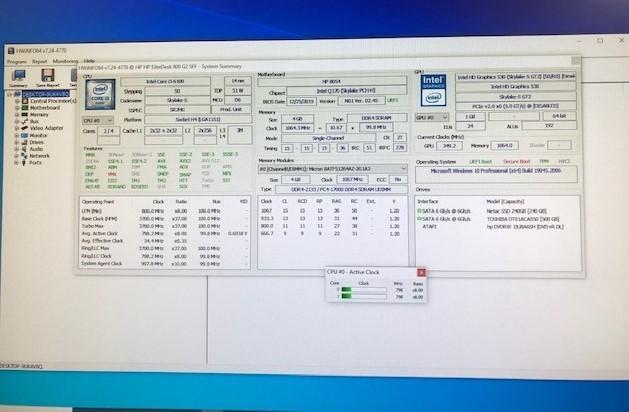Viewport: 629px width, 412px height.
Task: Click the Audio speaker tree icon
Action: click(x=25, y=149)
